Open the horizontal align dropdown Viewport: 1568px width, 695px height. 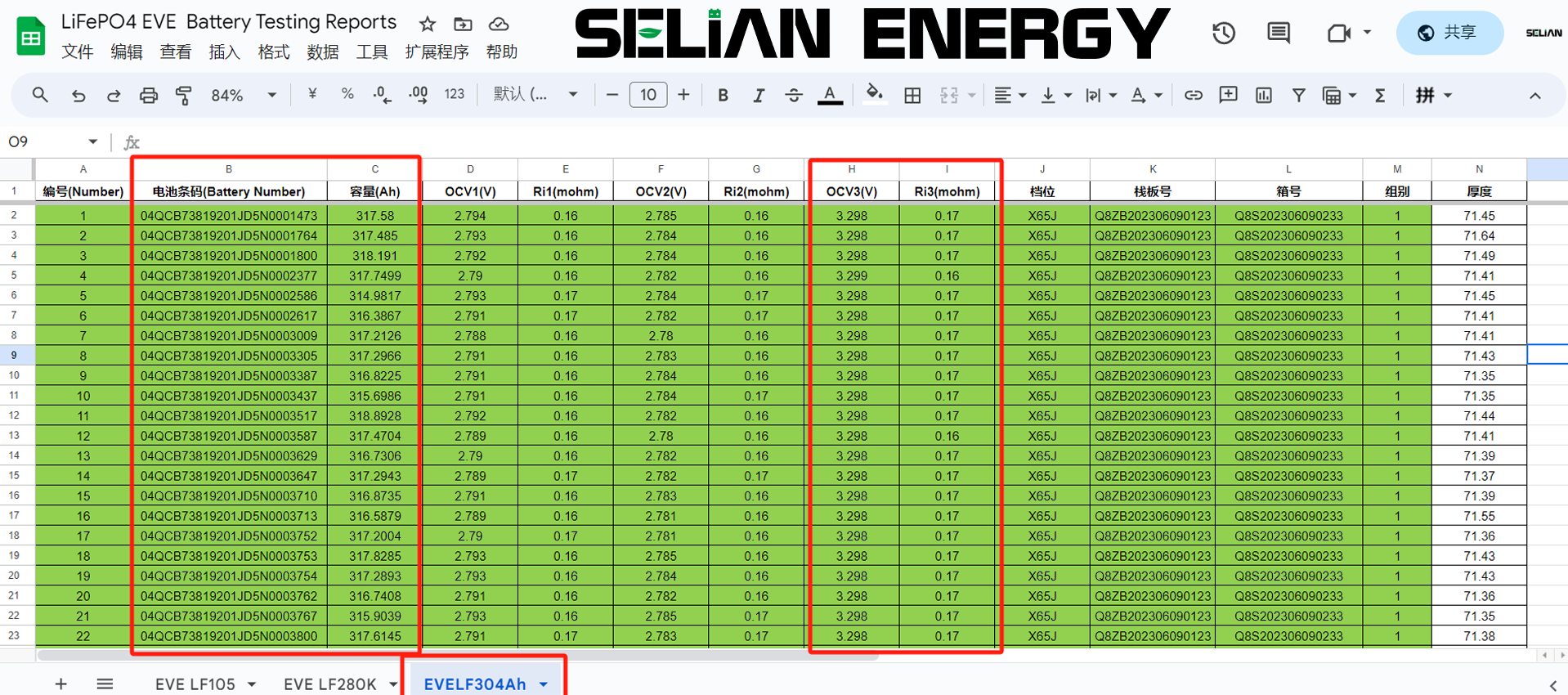point(1010,96)
